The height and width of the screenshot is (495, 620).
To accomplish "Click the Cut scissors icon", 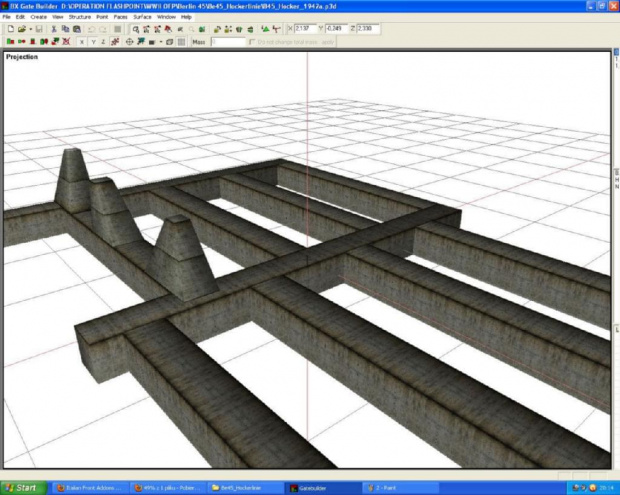I will (52, 30).
